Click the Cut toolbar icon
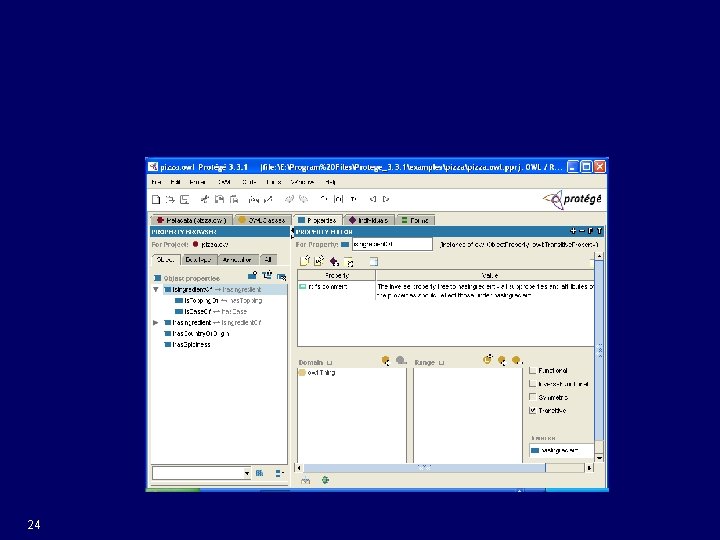 coord(205,199)
